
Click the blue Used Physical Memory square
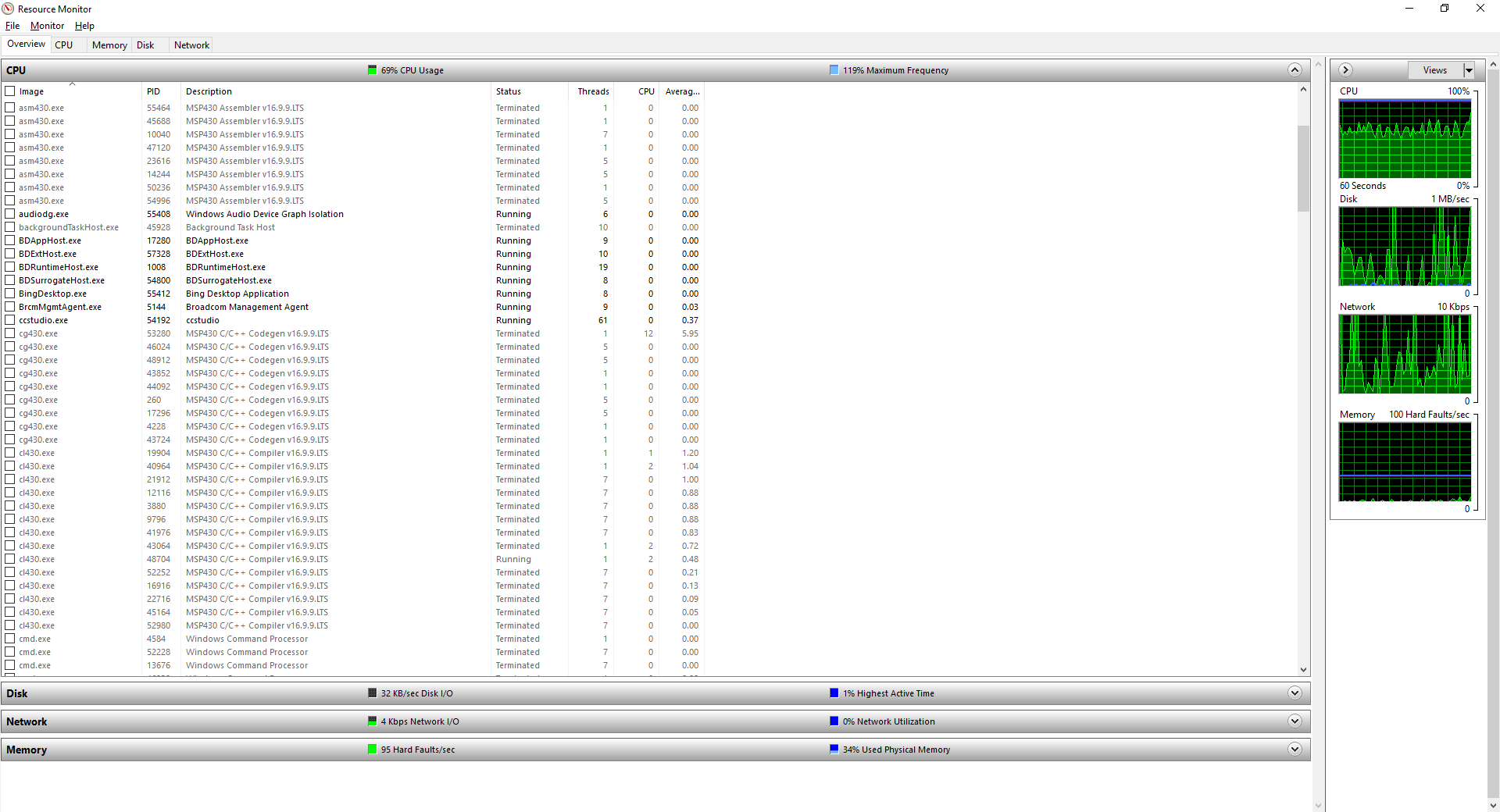point(834,750)
